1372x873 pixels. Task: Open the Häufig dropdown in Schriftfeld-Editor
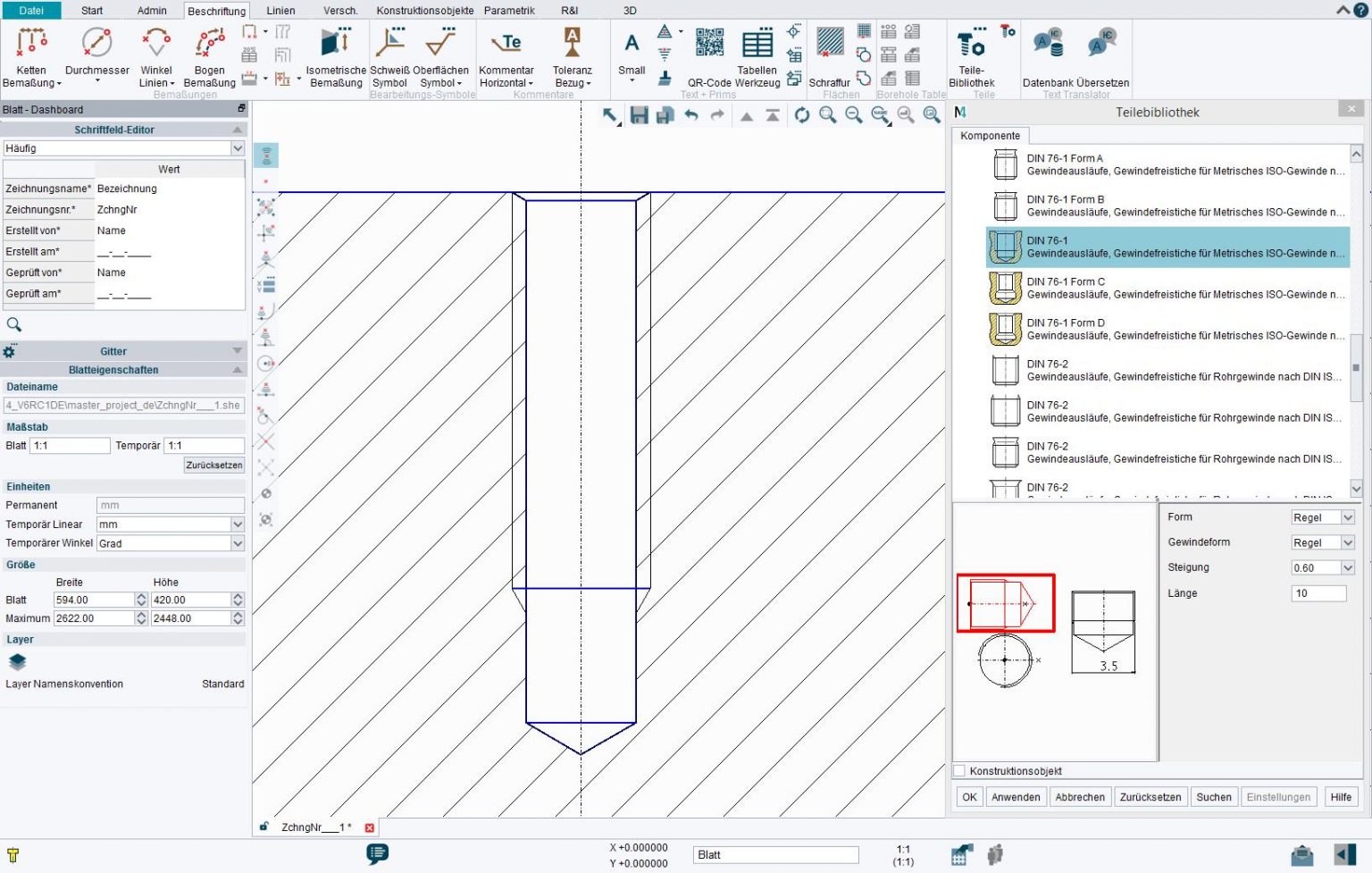[237, 147]
